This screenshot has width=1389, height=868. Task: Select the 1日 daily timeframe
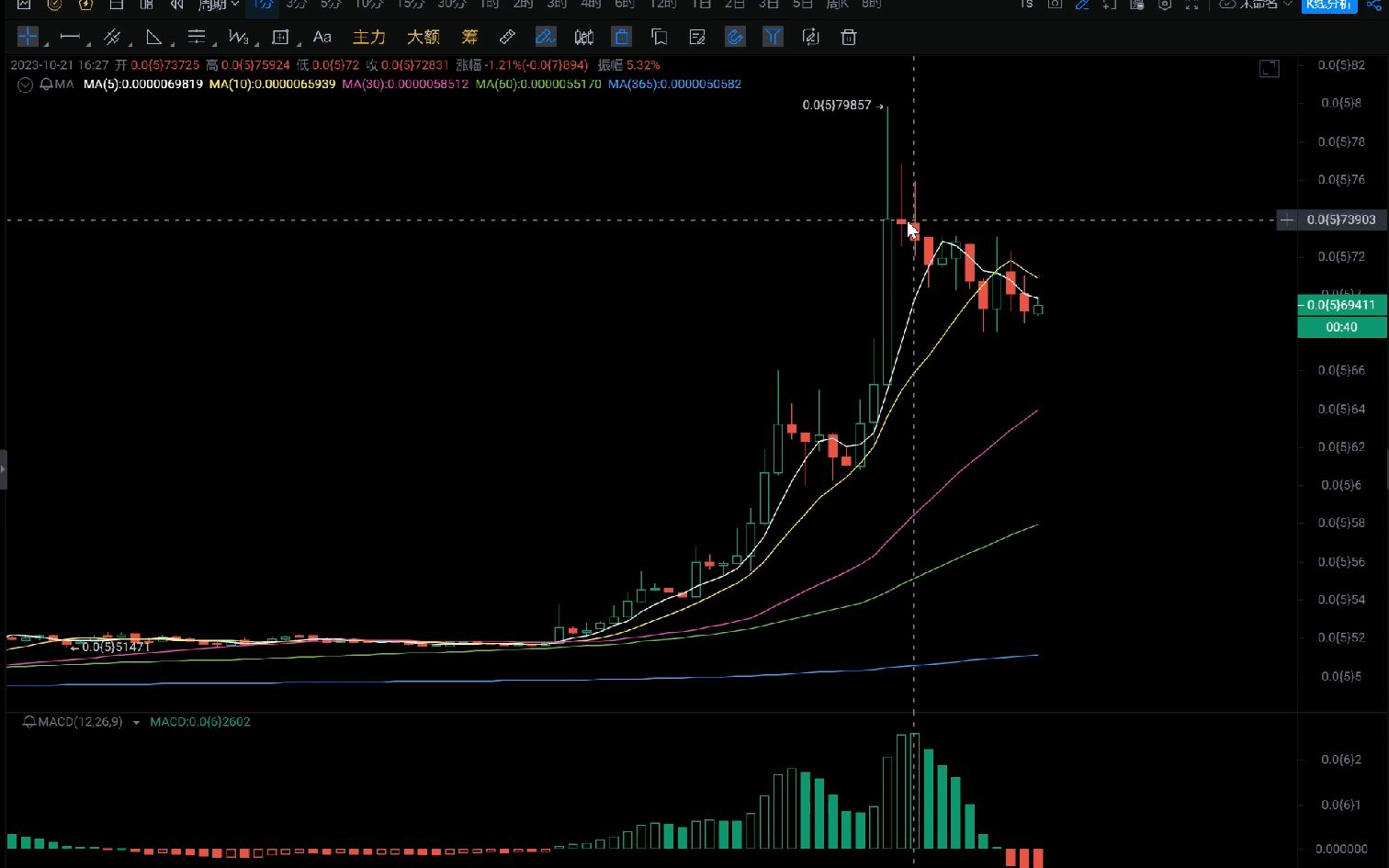[x=701, y=5]
